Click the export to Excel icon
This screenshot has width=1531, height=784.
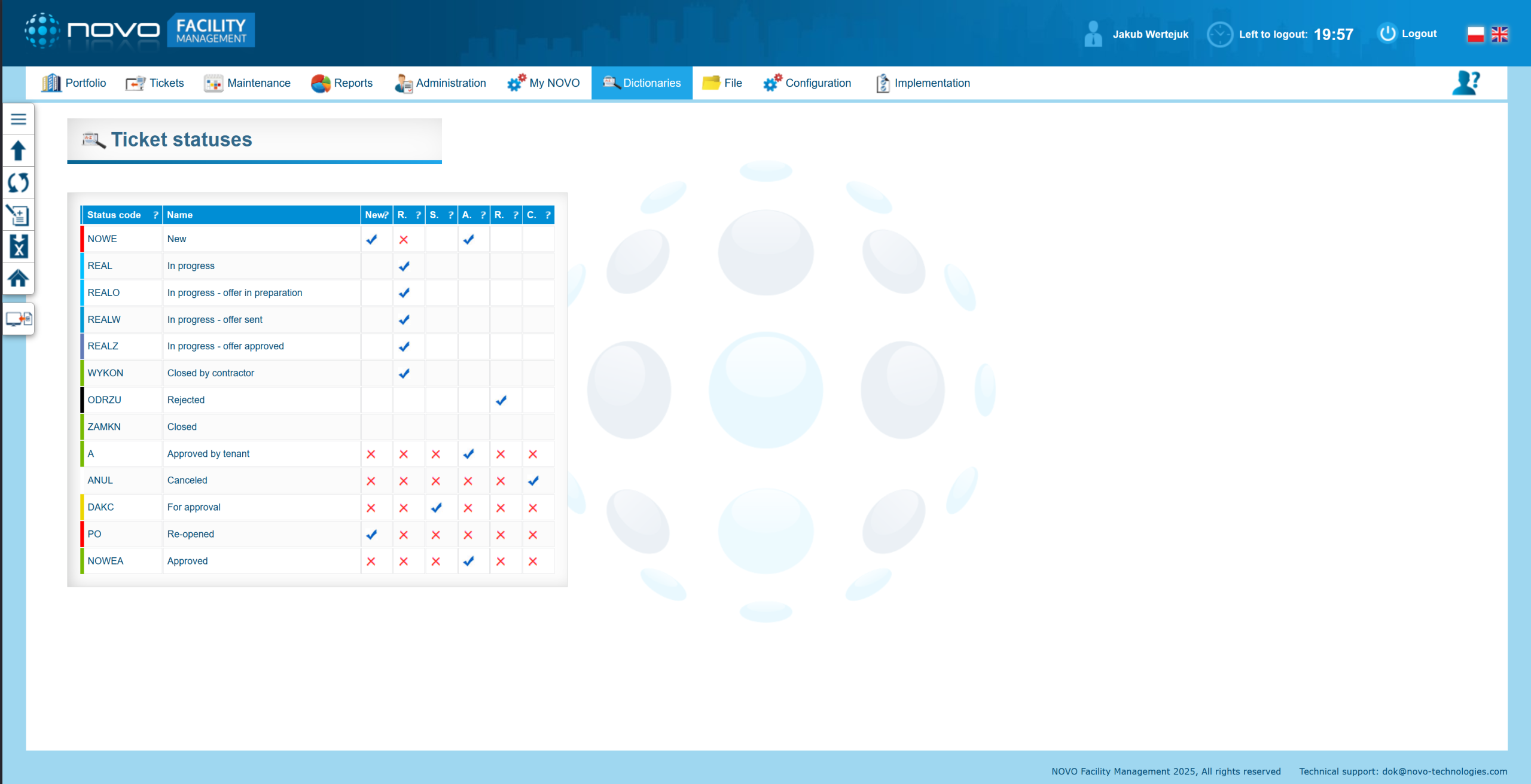(19, 246)
